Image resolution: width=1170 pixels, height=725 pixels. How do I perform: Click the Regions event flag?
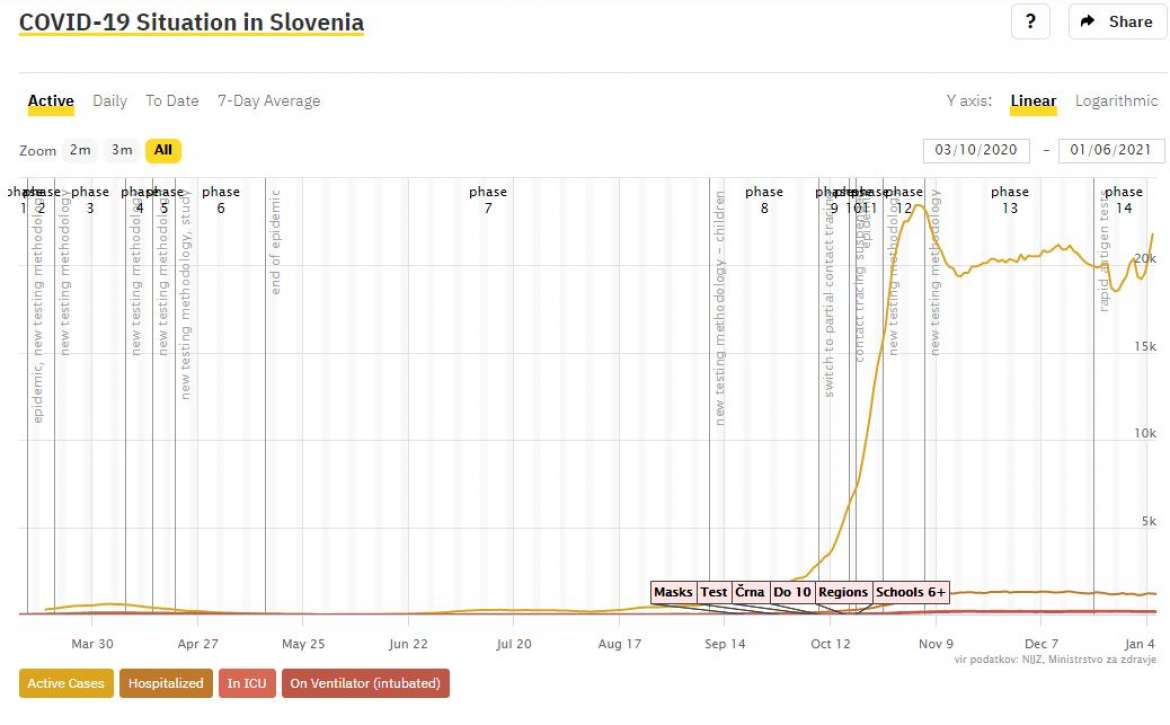pyautogui.click(x=843, y=592)
